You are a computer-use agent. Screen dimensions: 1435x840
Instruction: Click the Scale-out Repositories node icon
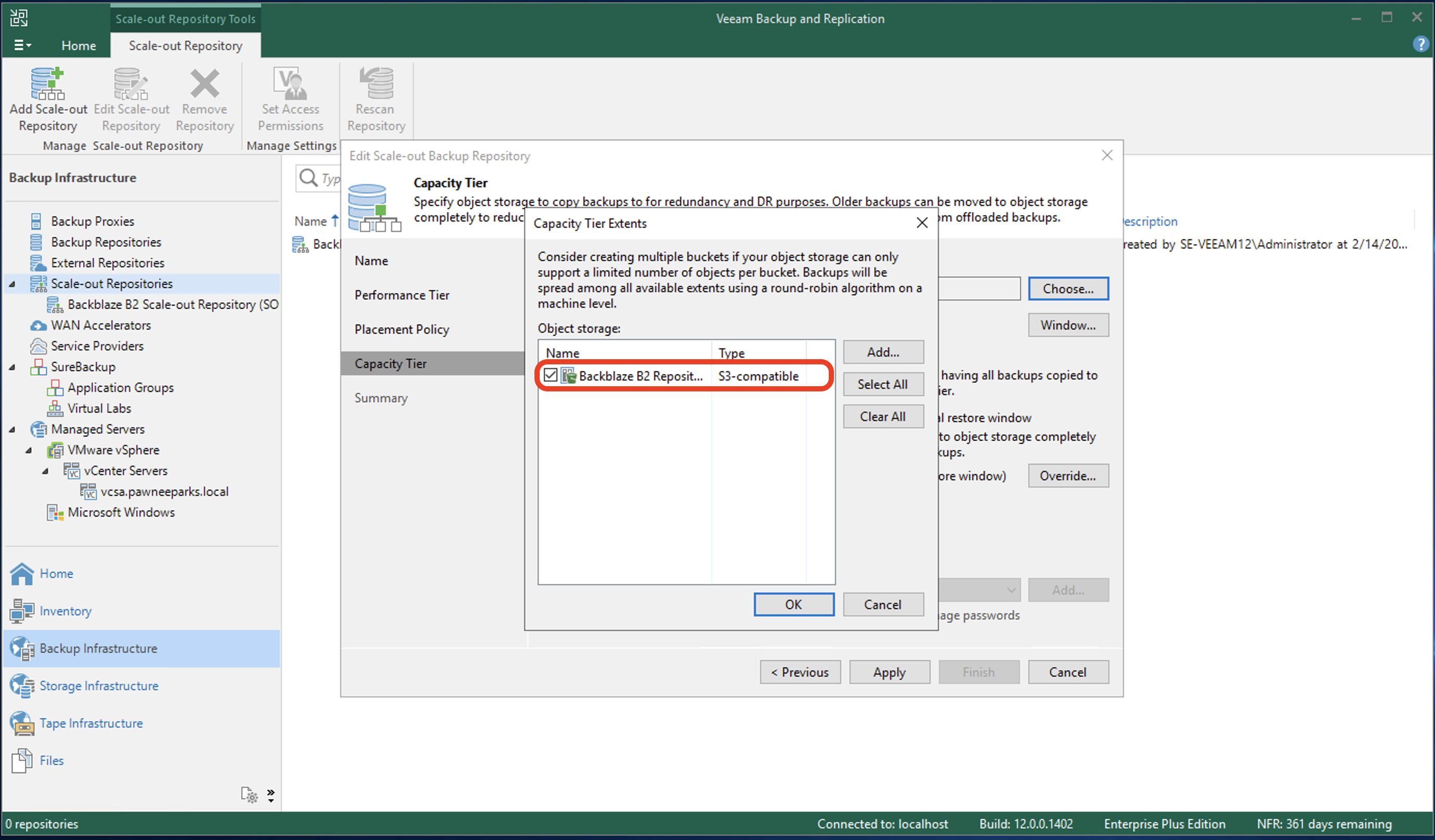38,284
